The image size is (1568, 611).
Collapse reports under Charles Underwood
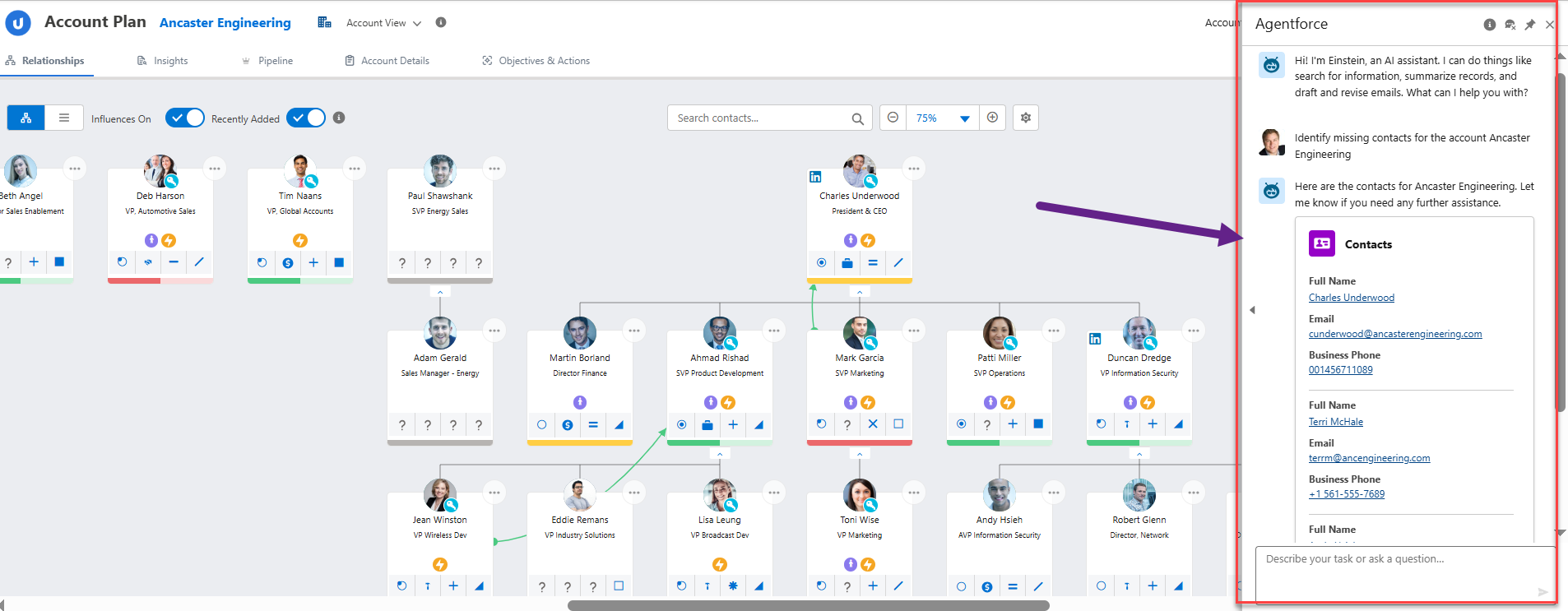coord(860,292)
